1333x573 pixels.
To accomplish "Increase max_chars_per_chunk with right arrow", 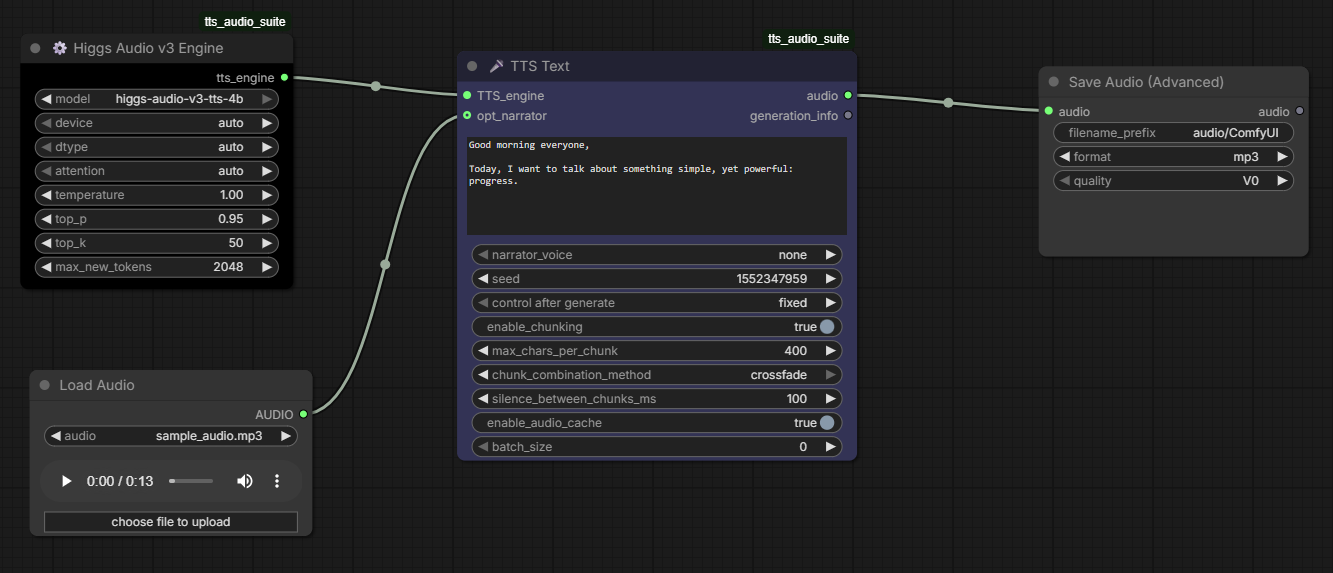I will (x=830, y=351).
